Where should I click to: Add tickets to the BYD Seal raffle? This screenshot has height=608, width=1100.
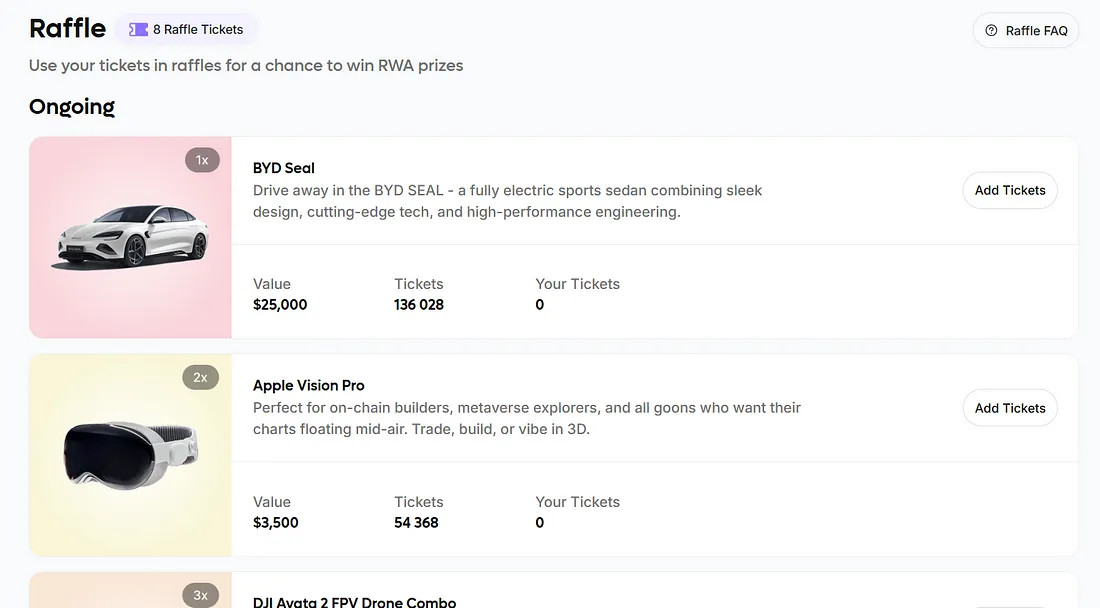(1009, 190)
